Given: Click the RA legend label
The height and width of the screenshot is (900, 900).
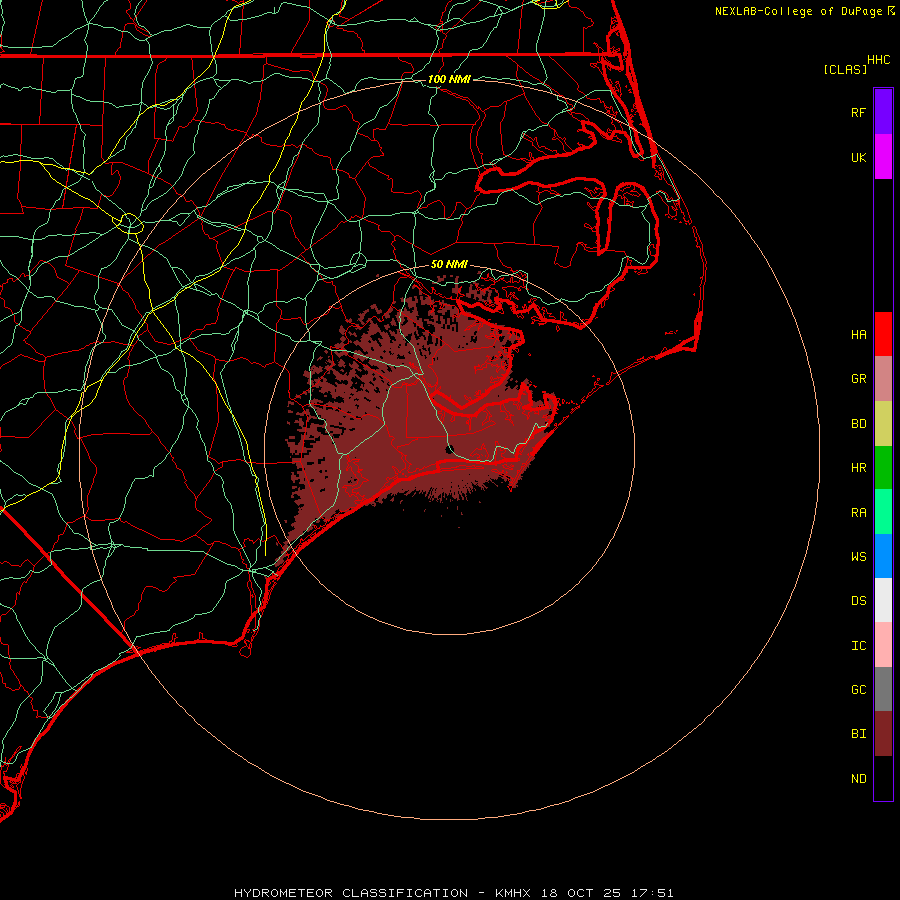Looking at the screenshot, I should 859,512.
